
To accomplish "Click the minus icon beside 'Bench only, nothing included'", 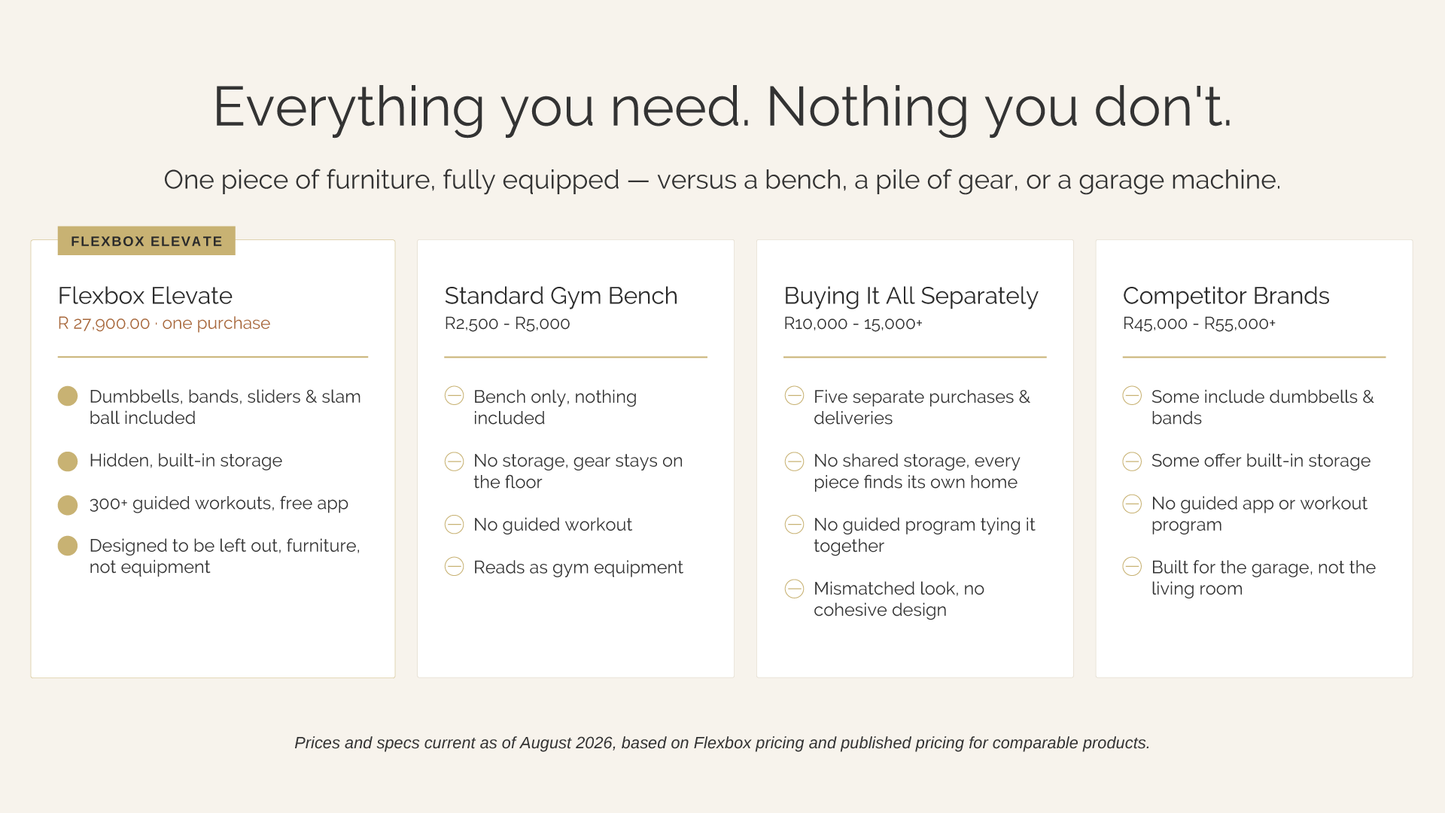I will coord(454,396).
